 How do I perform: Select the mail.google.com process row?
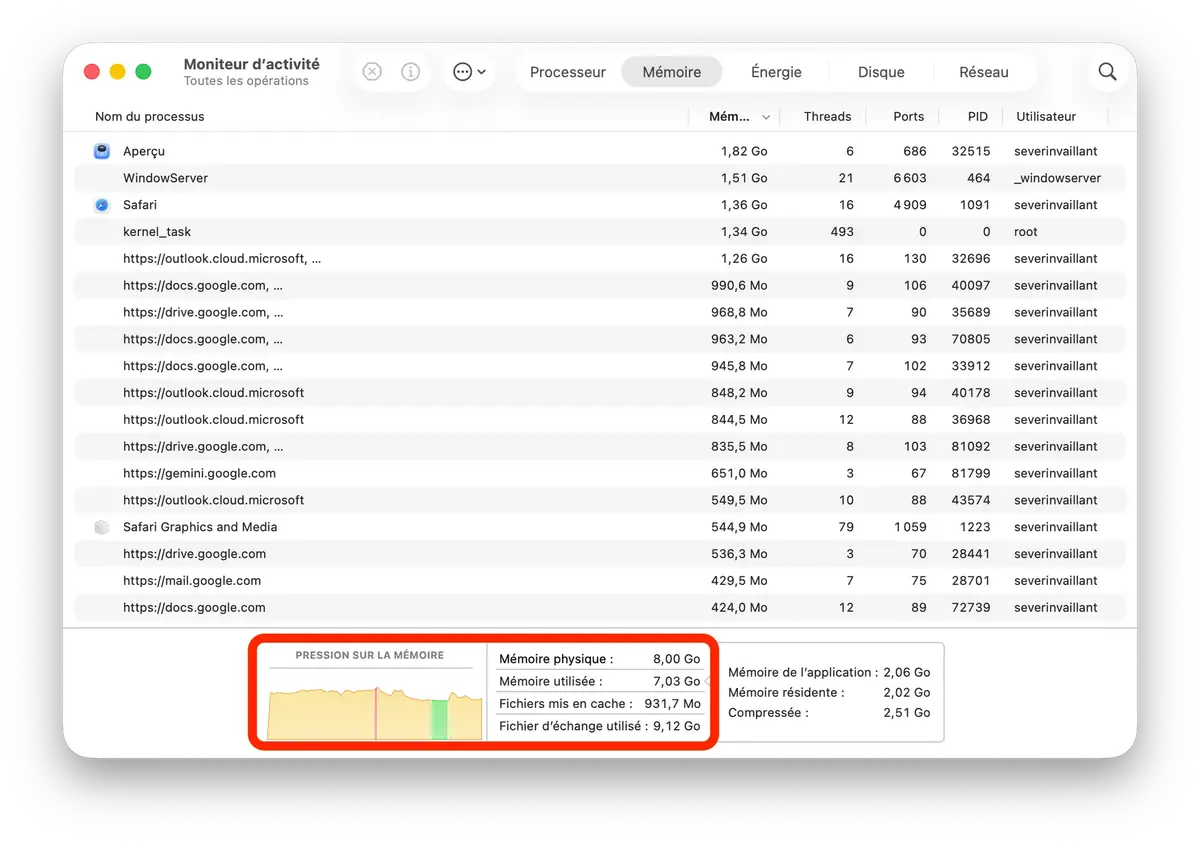(600, 581)
